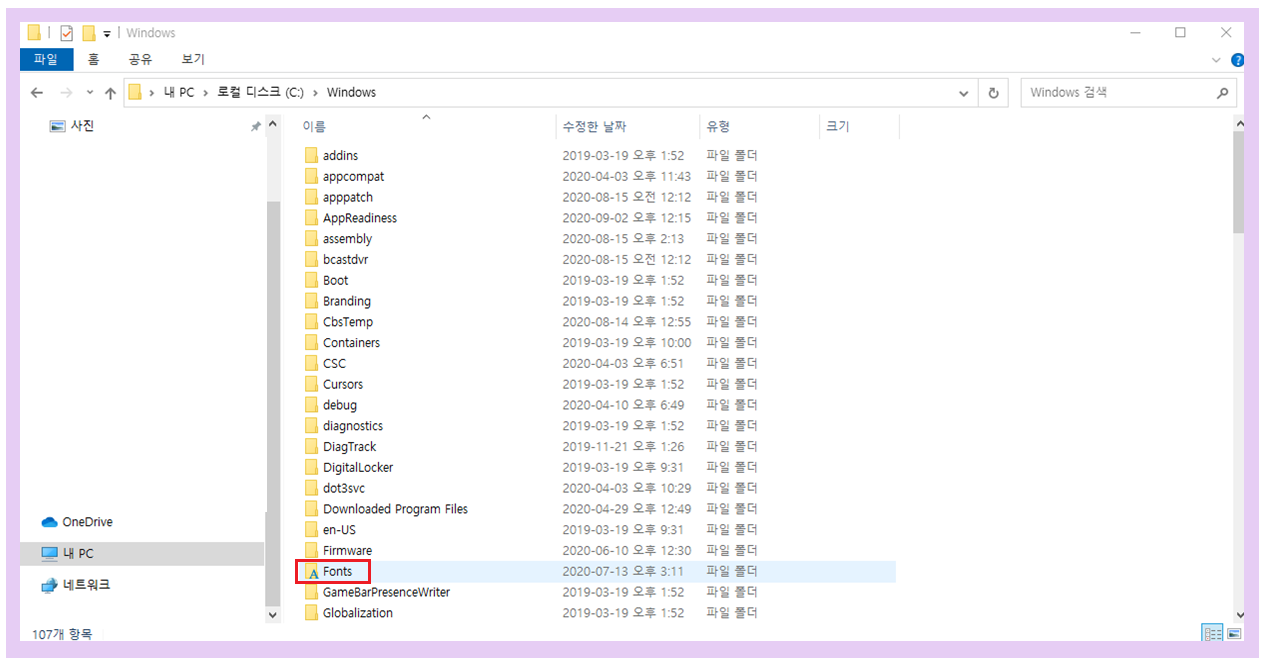Image resolution: width=1264 pixels, height=668 pixels.
Task: Switch to the 공유 ribbon tab
Action: coord(140,60)
